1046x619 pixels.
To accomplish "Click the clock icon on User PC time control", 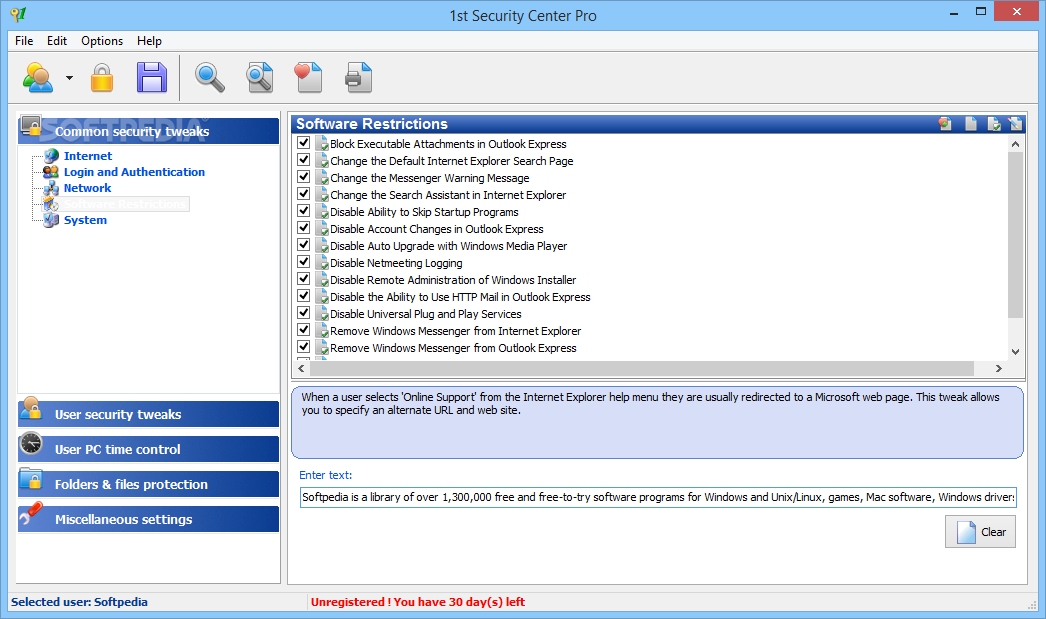I will 31,444.
